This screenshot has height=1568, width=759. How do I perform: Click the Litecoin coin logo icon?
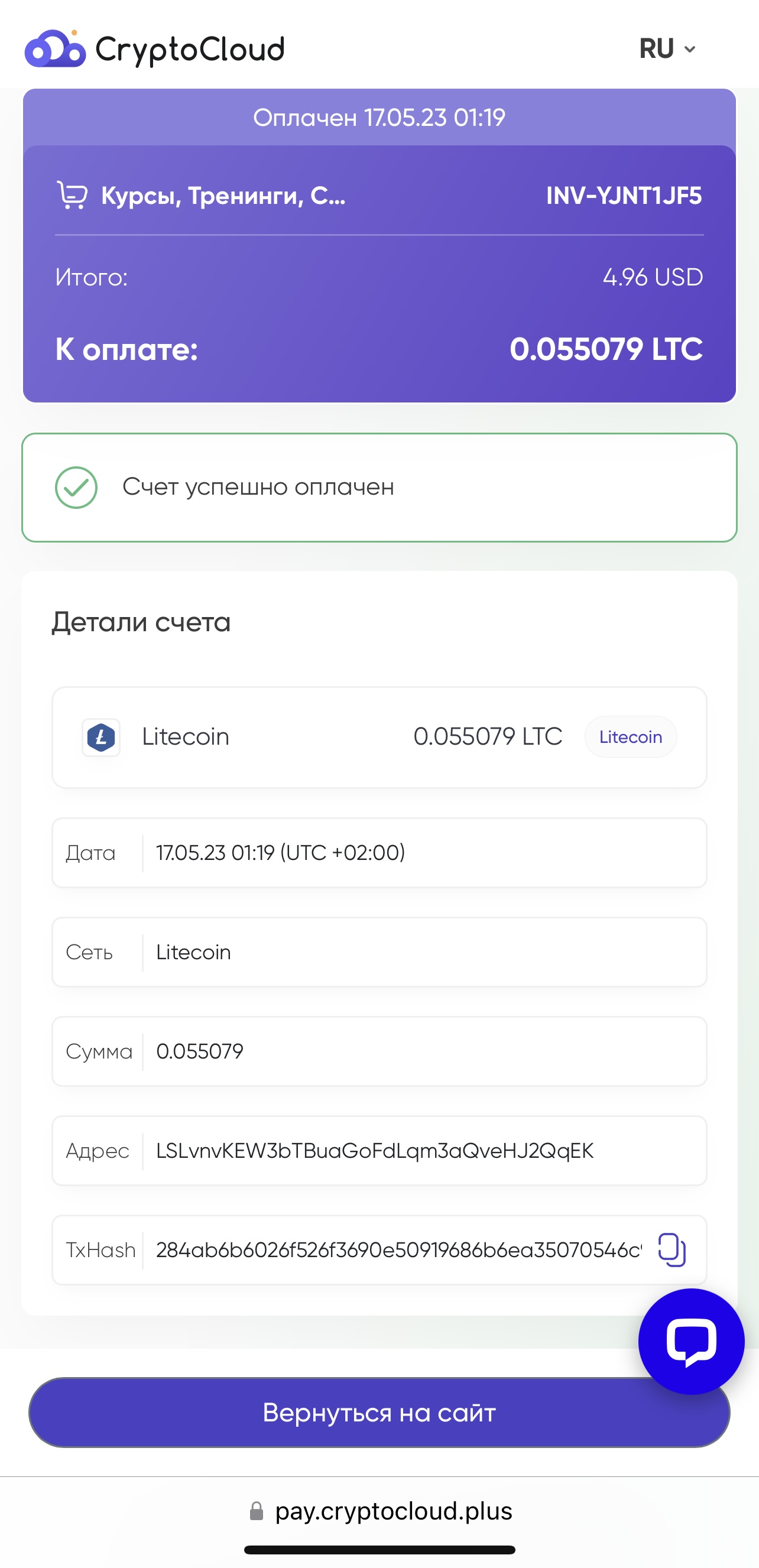pyautogui.click(x=101, y=737)
